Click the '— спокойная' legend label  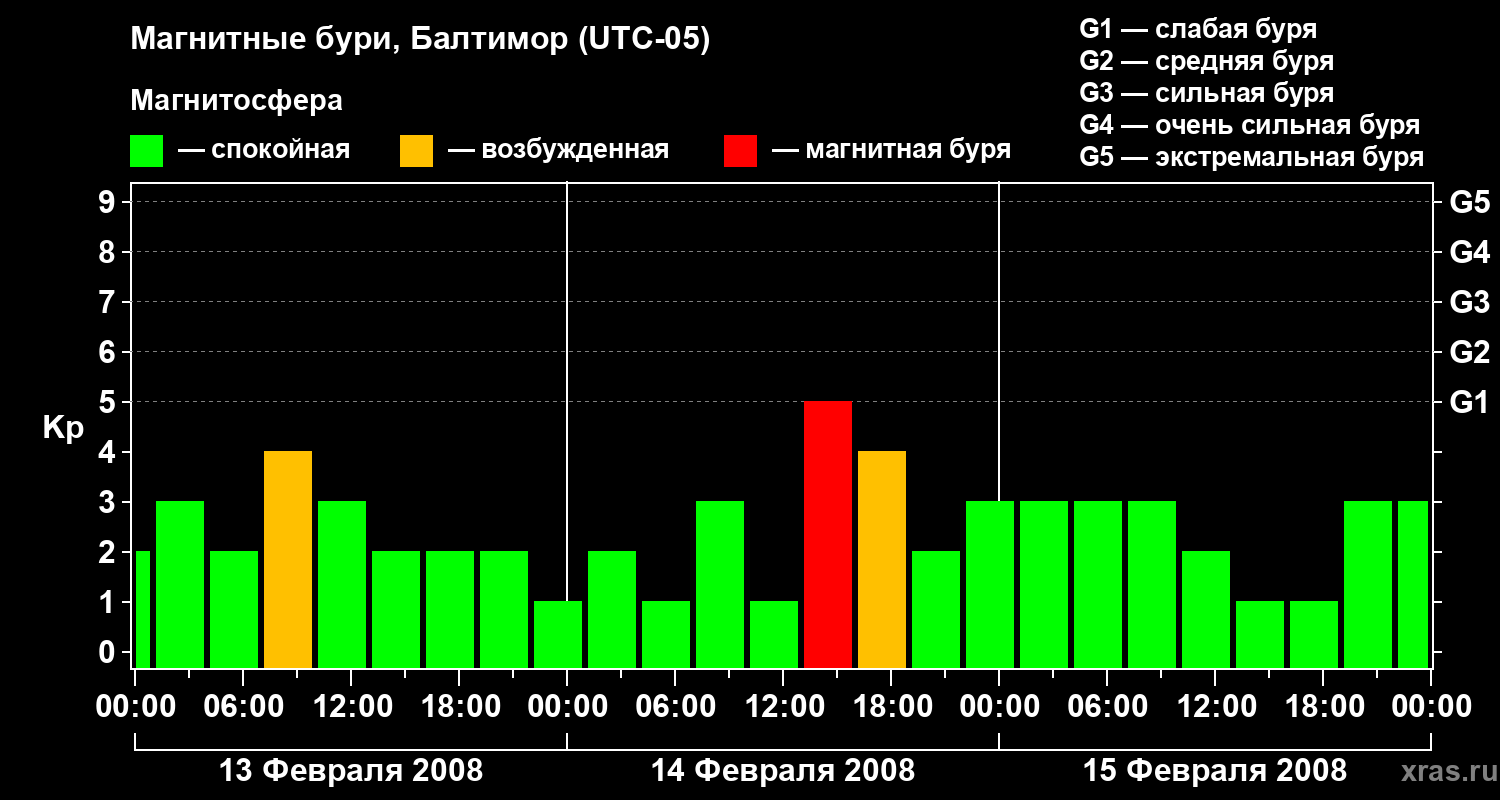(264, 151)
